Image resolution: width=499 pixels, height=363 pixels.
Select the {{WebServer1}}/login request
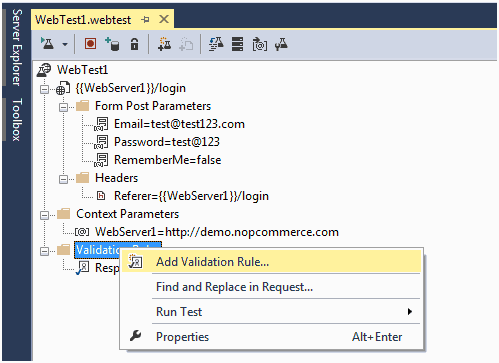pos(130,88)
